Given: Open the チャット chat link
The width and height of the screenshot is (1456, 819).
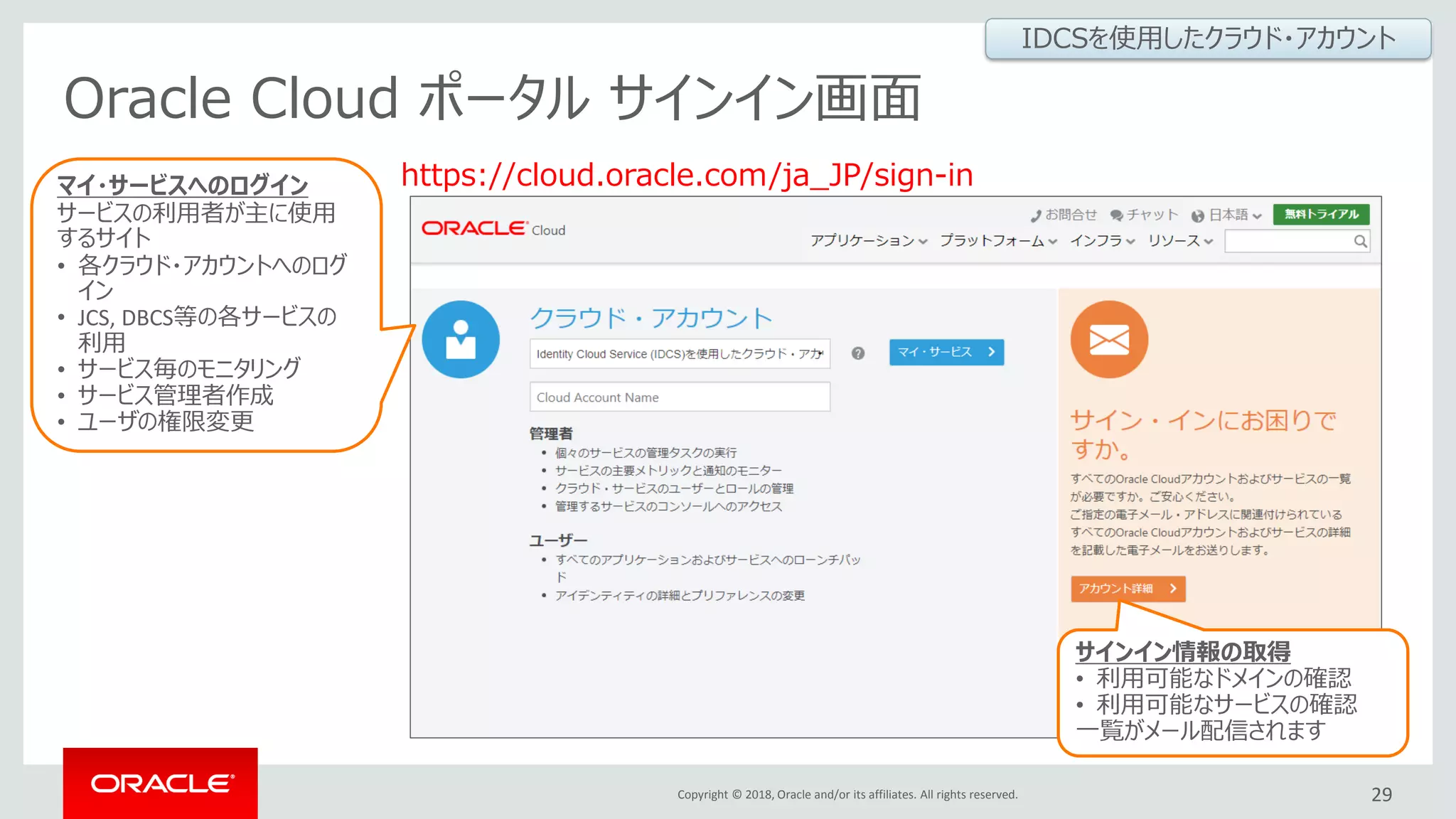Looking at the screenshot, I should point(1144,215).
